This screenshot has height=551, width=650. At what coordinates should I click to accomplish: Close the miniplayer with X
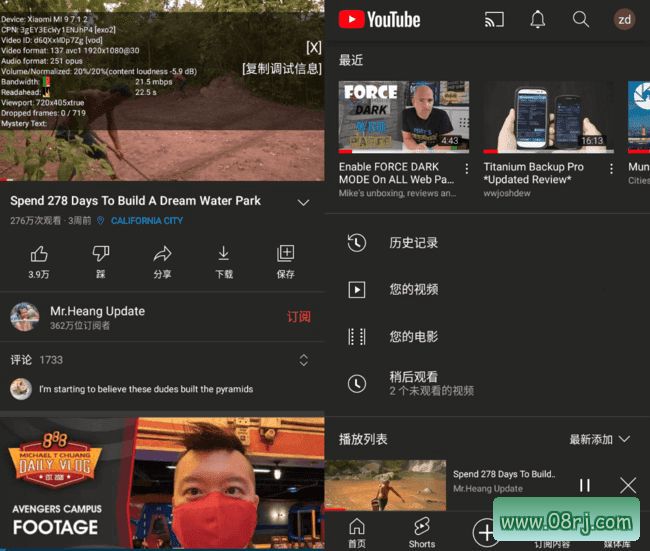point(628,485)
